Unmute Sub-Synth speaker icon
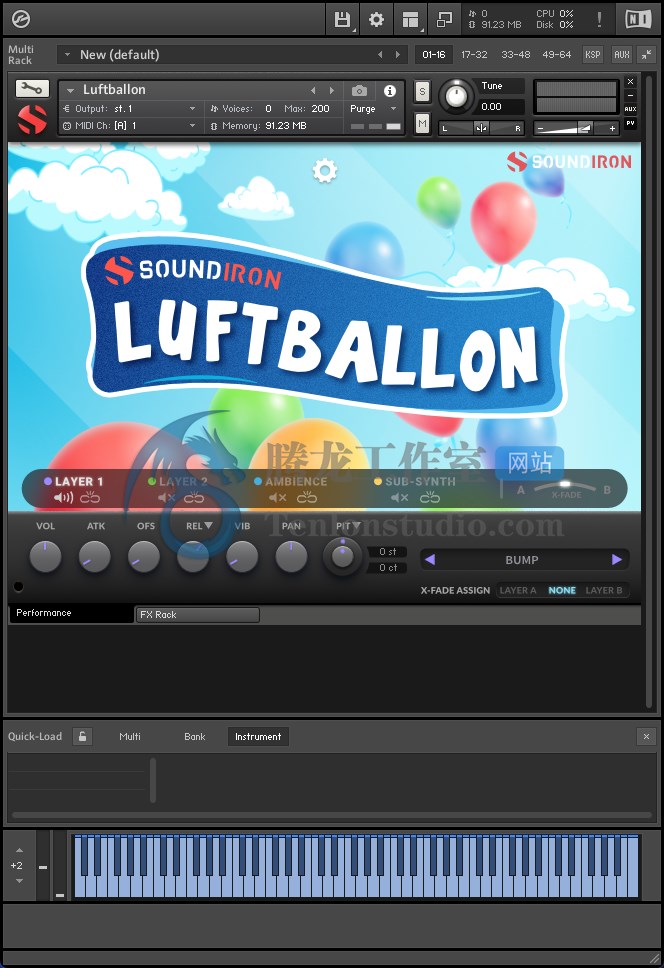This screenshot has height=968, width=664. tap(399, 497)
